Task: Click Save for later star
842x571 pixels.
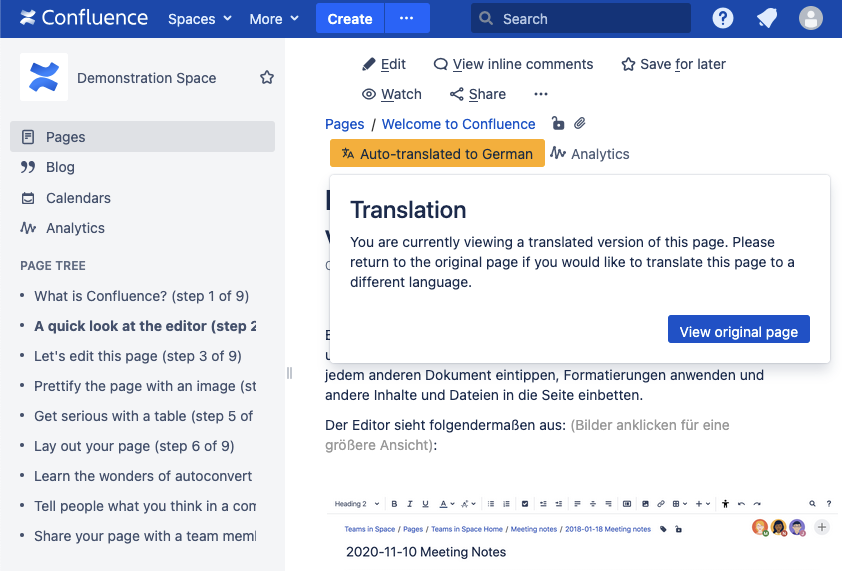Action: [x=673, y=64]
